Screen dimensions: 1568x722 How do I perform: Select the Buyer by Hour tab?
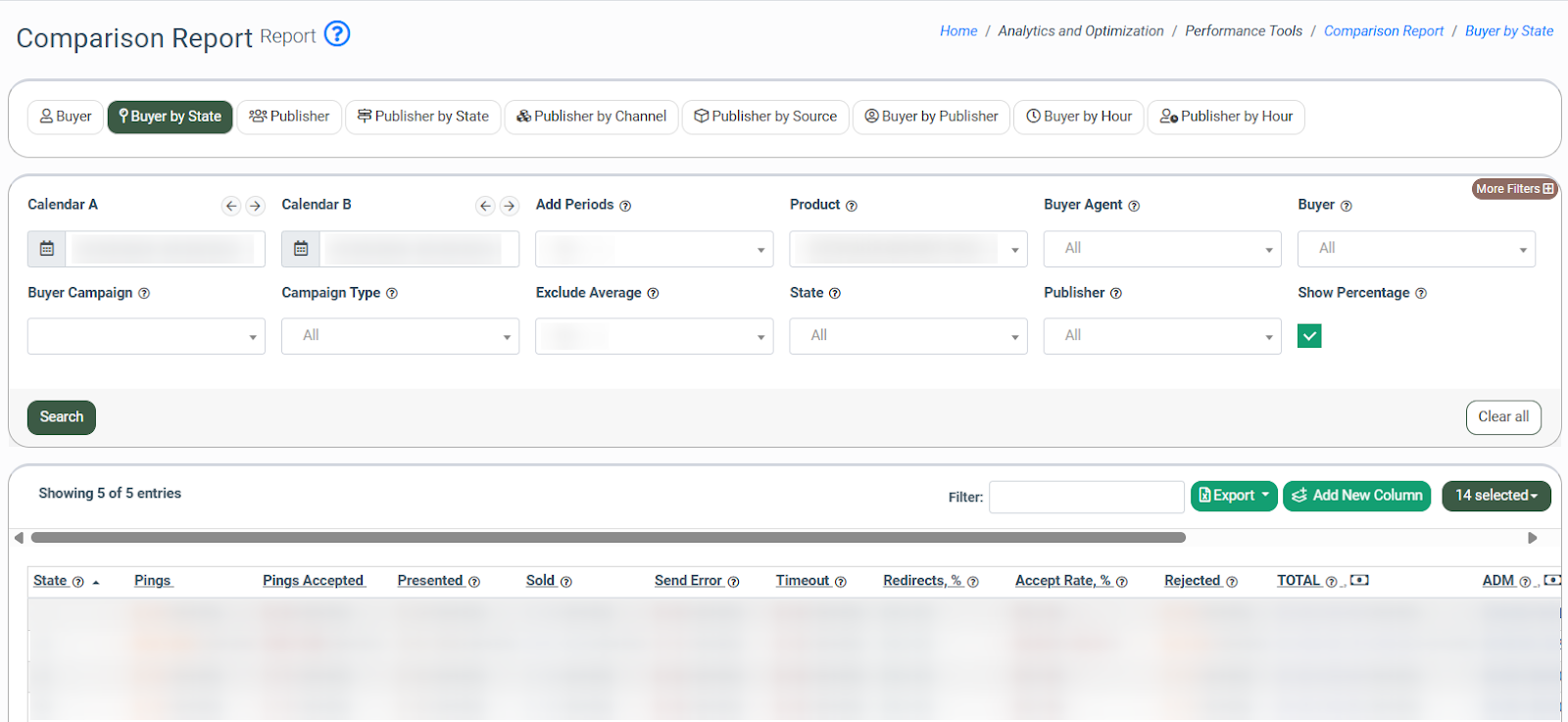[x=1078, y=117]
